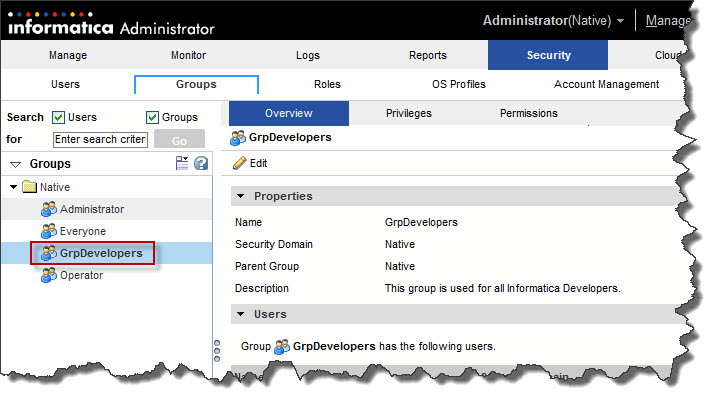Click the GrpDevelopers group icon in tree

[x=49, y=253]
